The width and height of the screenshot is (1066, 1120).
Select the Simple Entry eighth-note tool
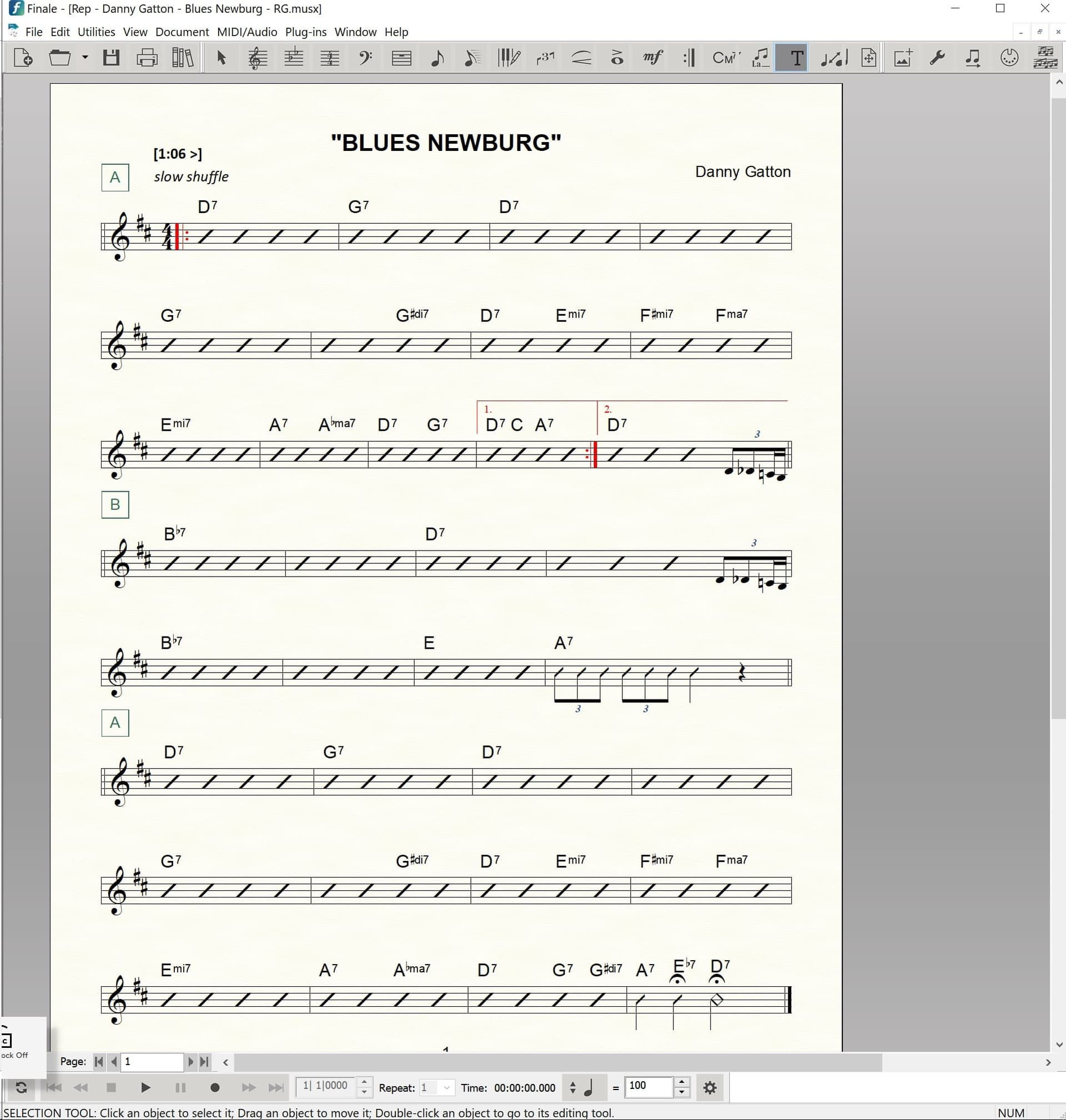(x=437, y=58)
